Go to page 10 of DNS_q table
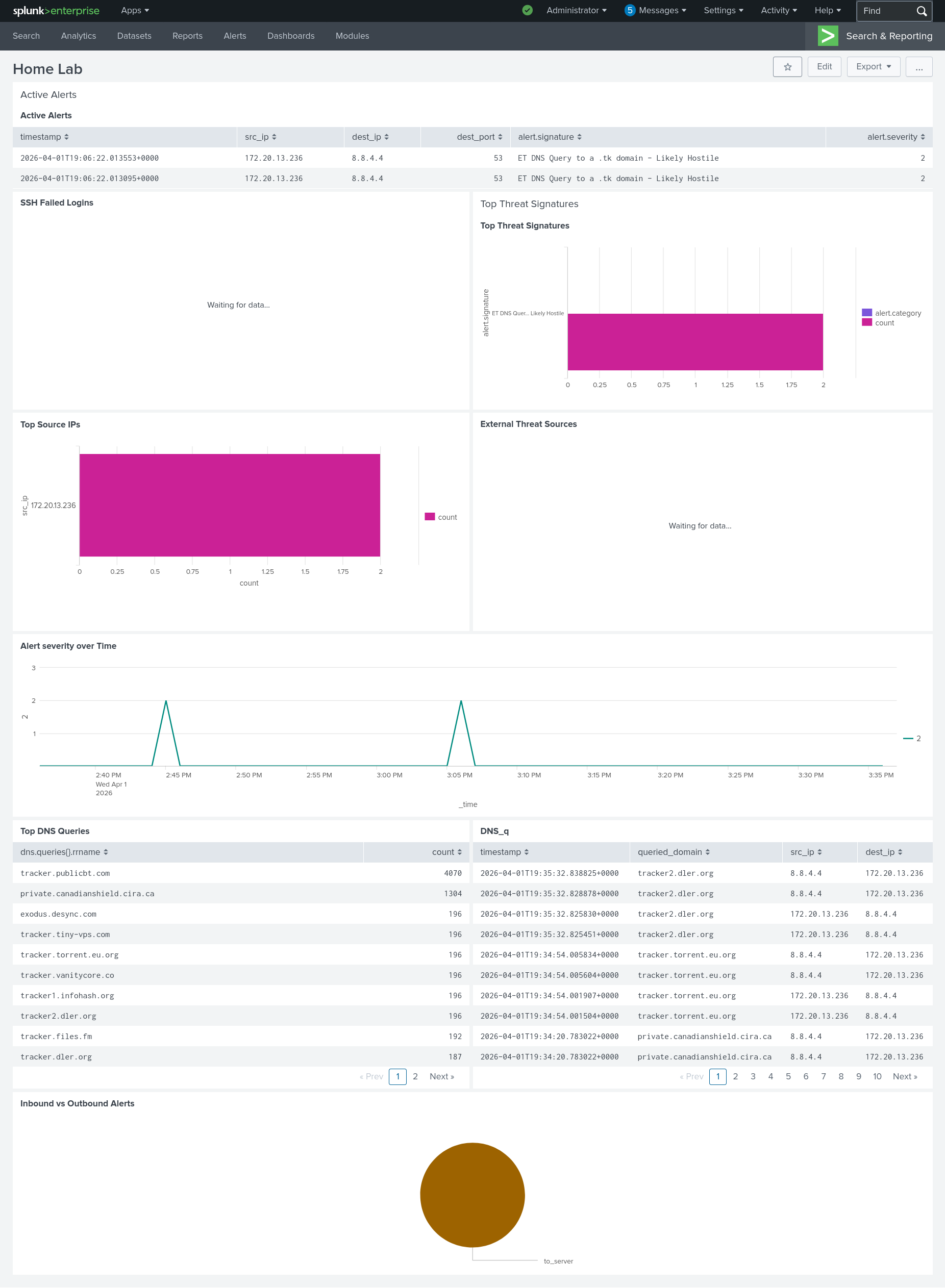945x1288 pixels. point(877,1076)
